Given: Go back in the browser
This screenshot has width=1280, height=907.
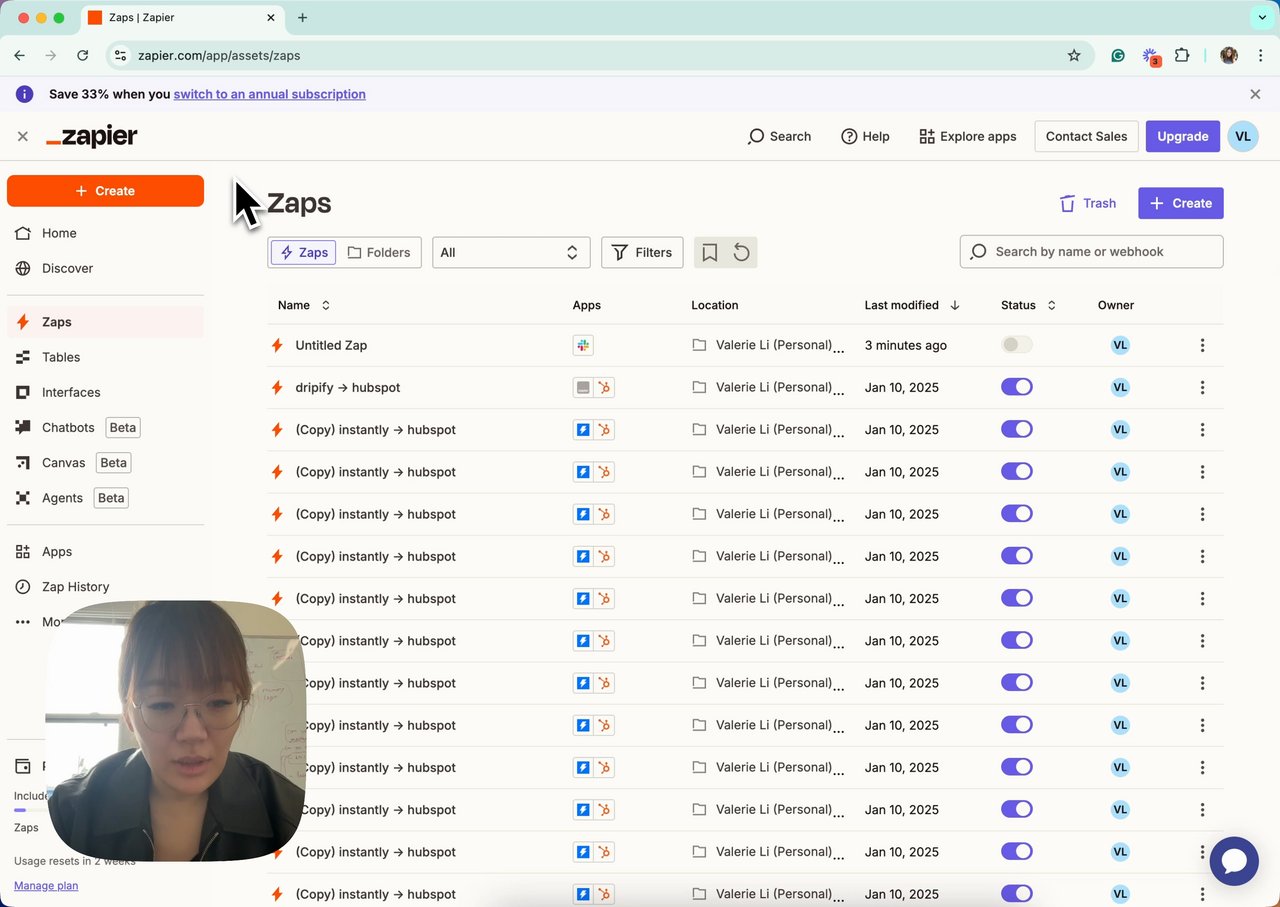Looking at the screenshot, I should (x=20, y=55).
